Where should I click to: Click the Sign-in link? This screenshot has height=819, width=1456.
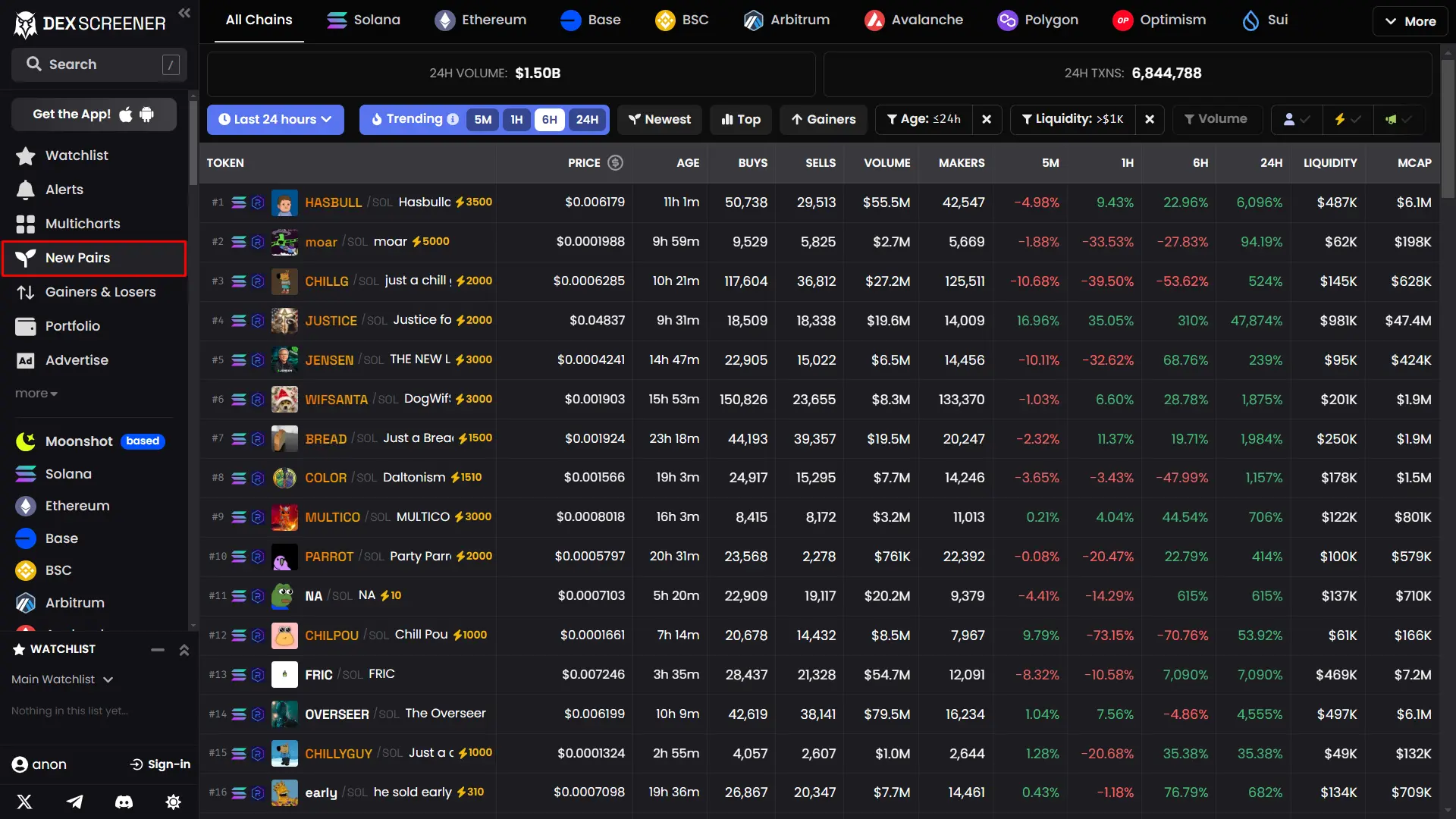160,764
